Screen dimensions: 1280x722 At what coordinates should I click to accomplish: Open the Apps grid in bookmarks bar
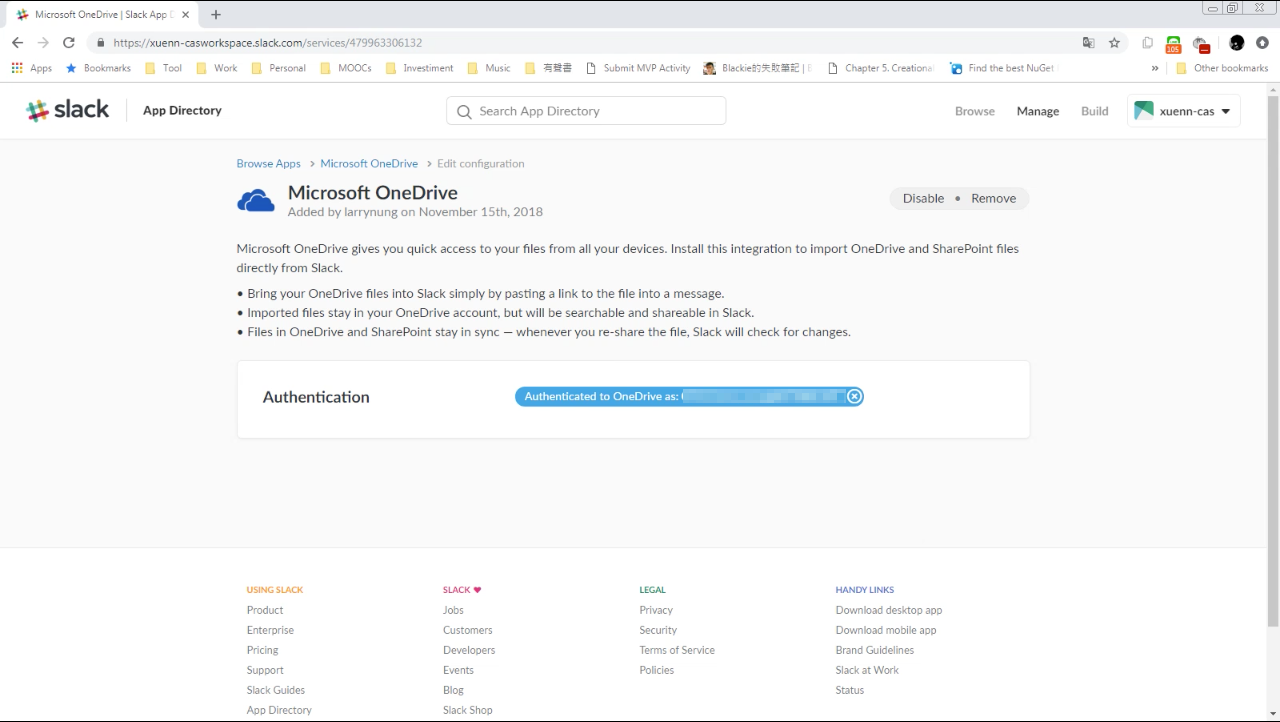[31, 68]
